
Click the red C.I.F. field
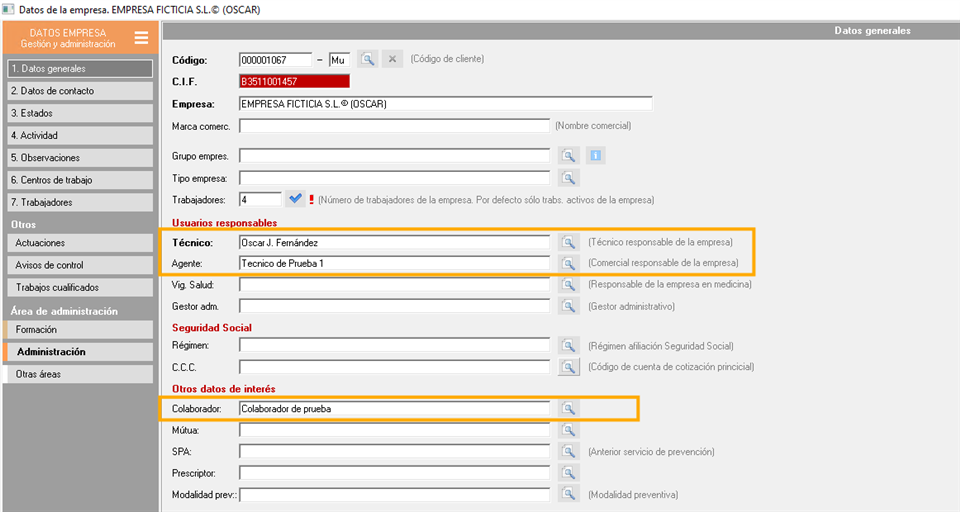pos(294,82)
